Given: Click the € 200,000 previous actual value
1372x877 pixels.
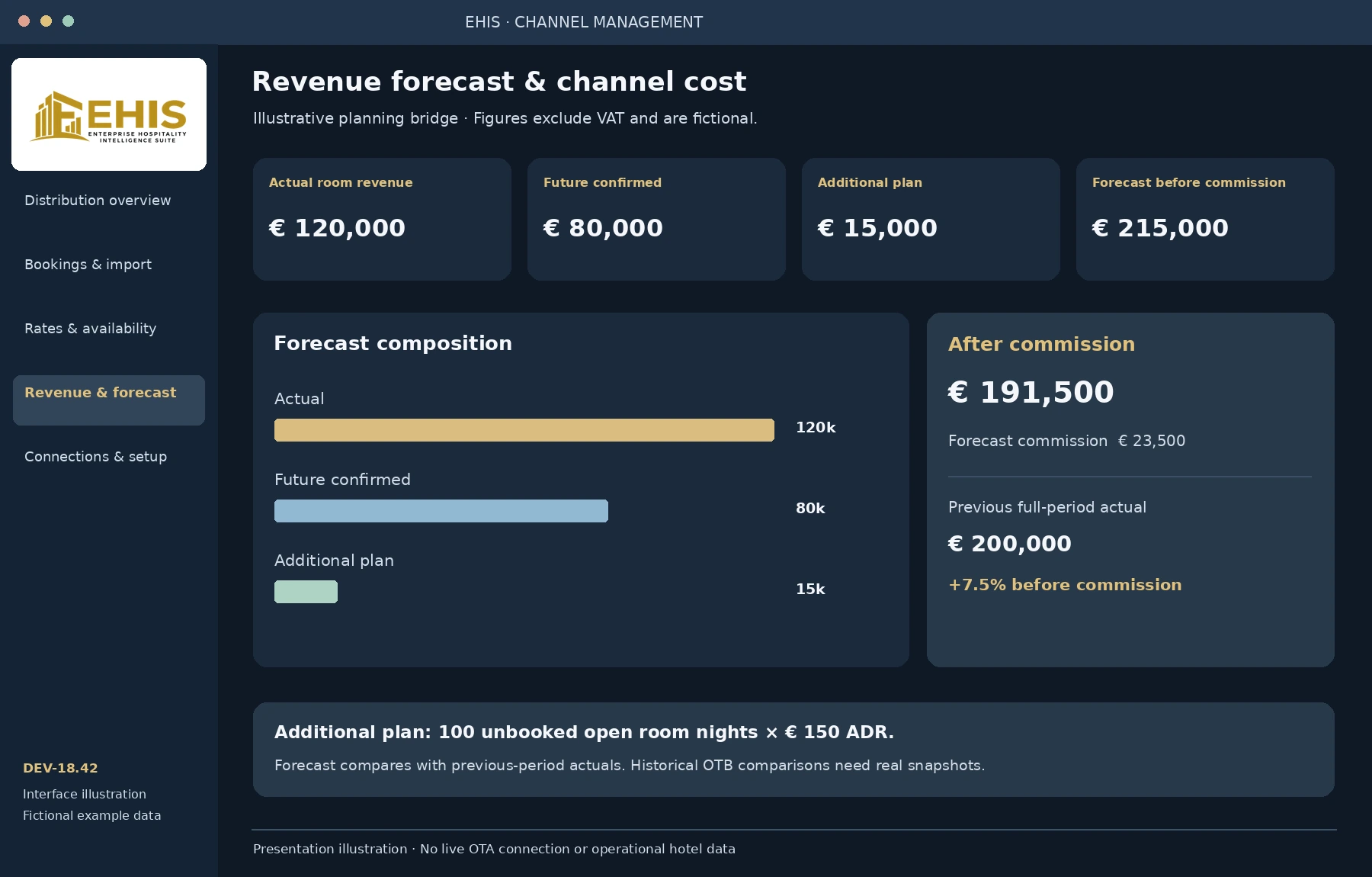Looking at the screenshot, I should pyautogui.click(x=1009, y=544).
